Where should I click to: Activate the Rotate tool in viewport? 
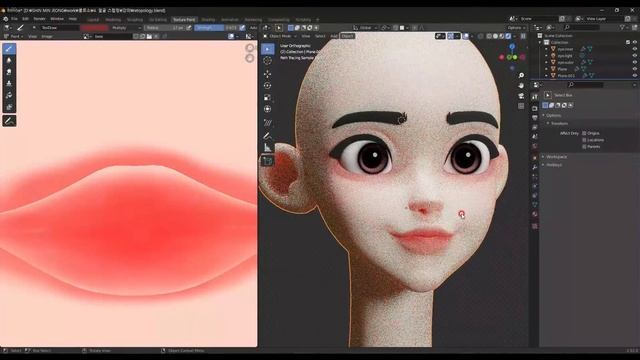(x=268, y=86)
